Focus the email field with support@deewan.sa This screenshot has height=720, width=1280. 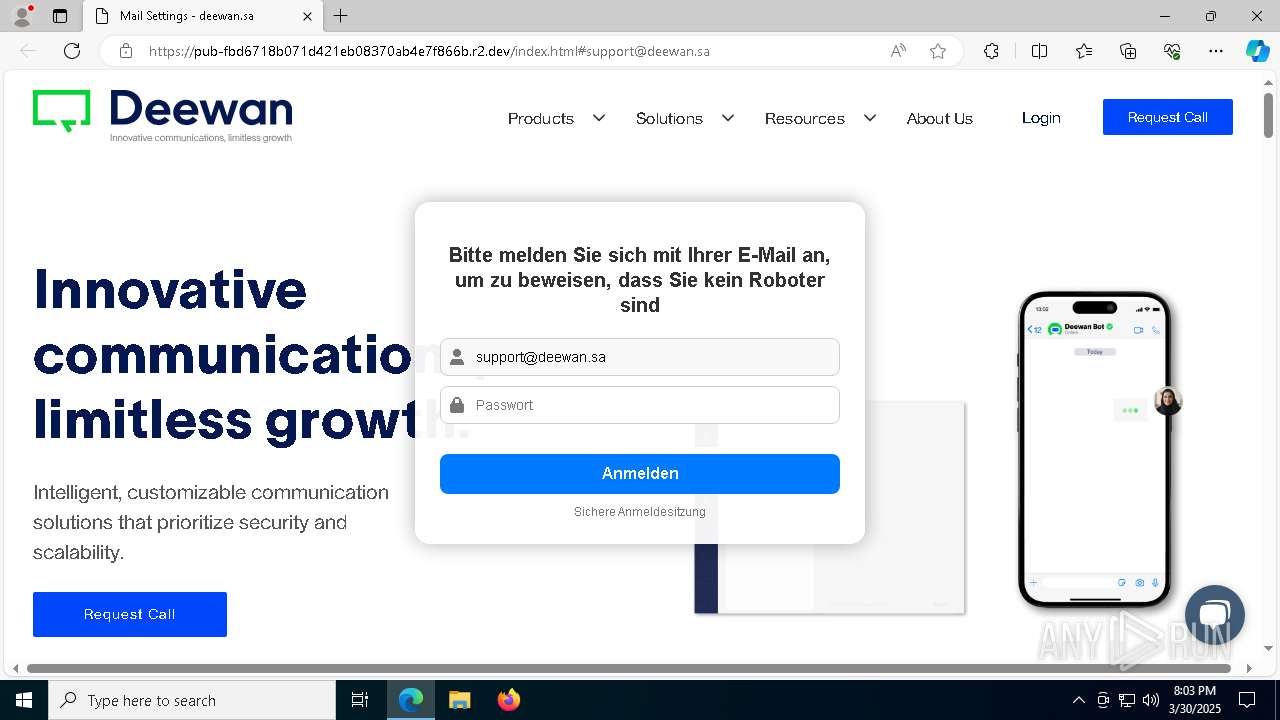(x=640, y=357)
